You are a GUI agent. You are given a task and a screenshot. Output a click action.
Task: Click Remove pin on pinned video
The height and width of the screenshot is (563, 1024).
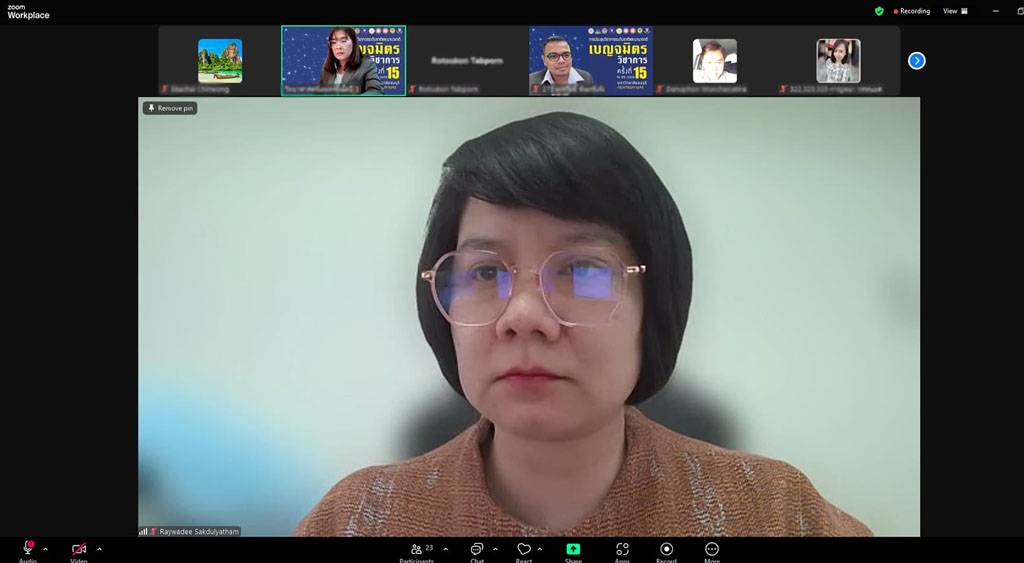point(170,108)
